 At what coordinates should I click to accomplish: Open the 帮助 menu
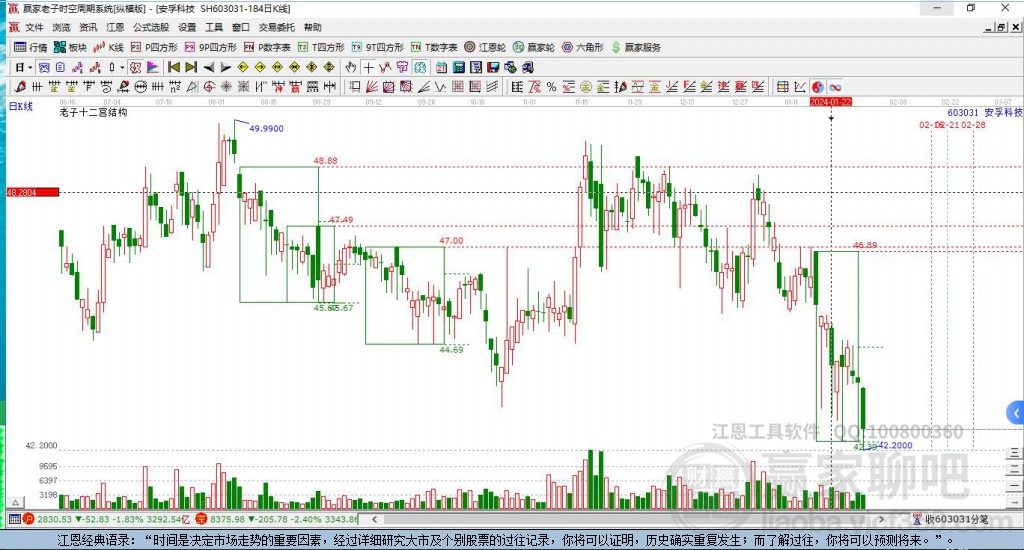tap(313, 27)
